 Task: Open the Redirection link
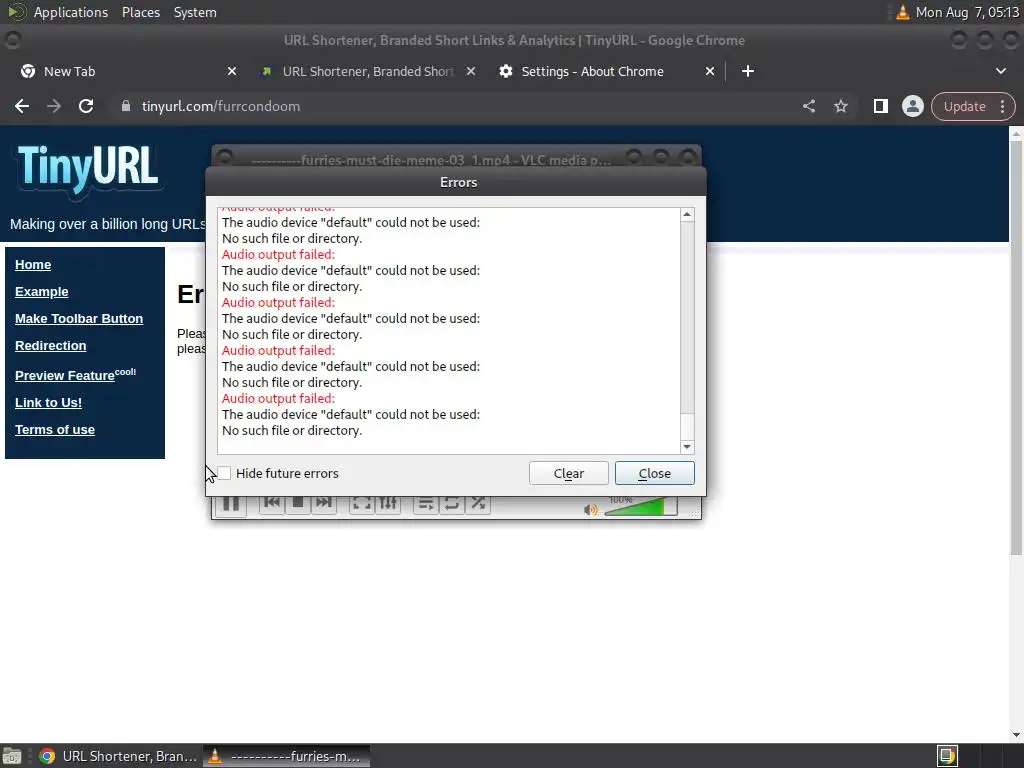coord(50,345)
